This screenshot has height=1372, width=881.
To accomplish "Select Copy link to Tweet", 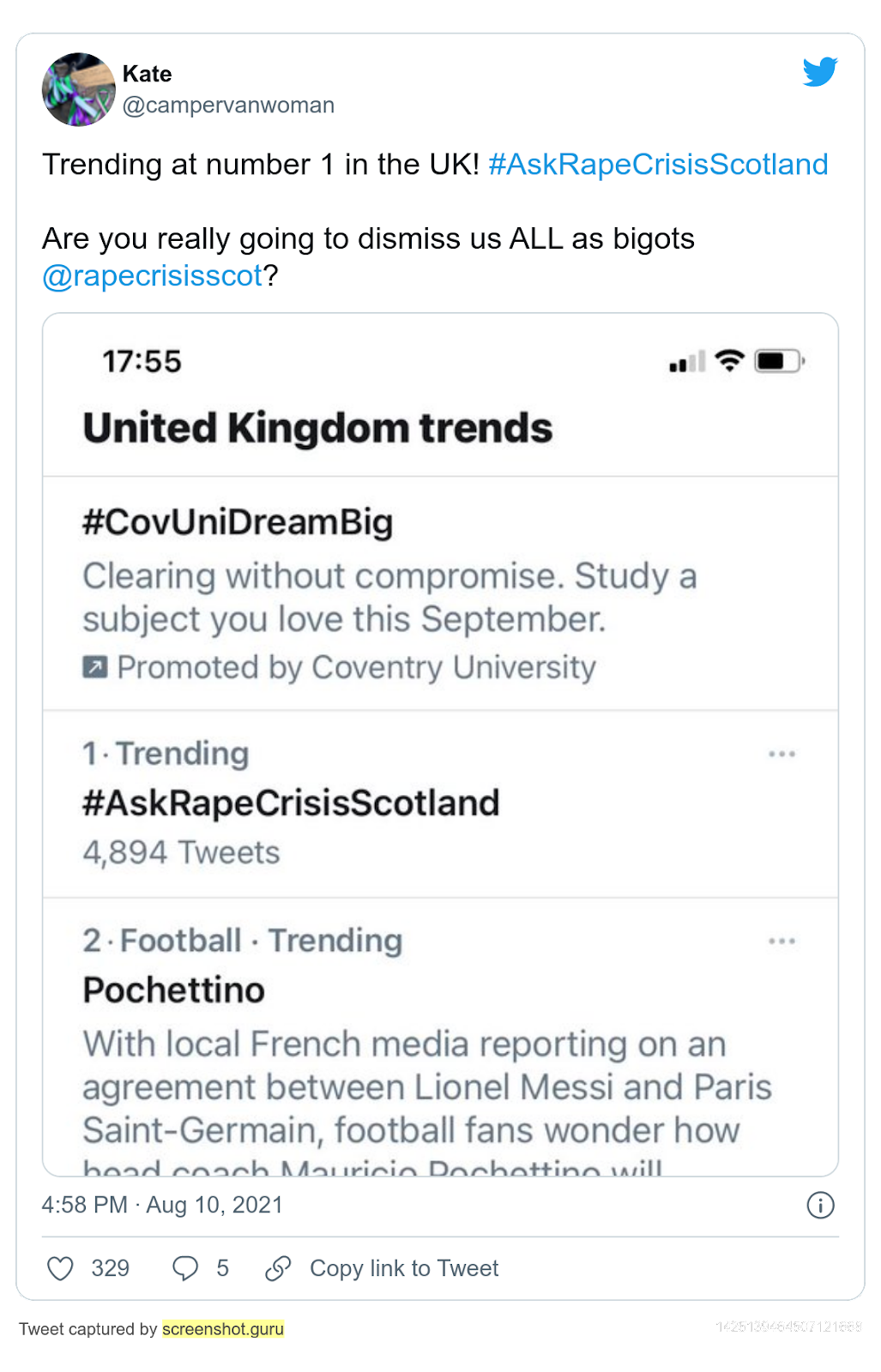I will pyautogui.click(x=403, y=1268).
